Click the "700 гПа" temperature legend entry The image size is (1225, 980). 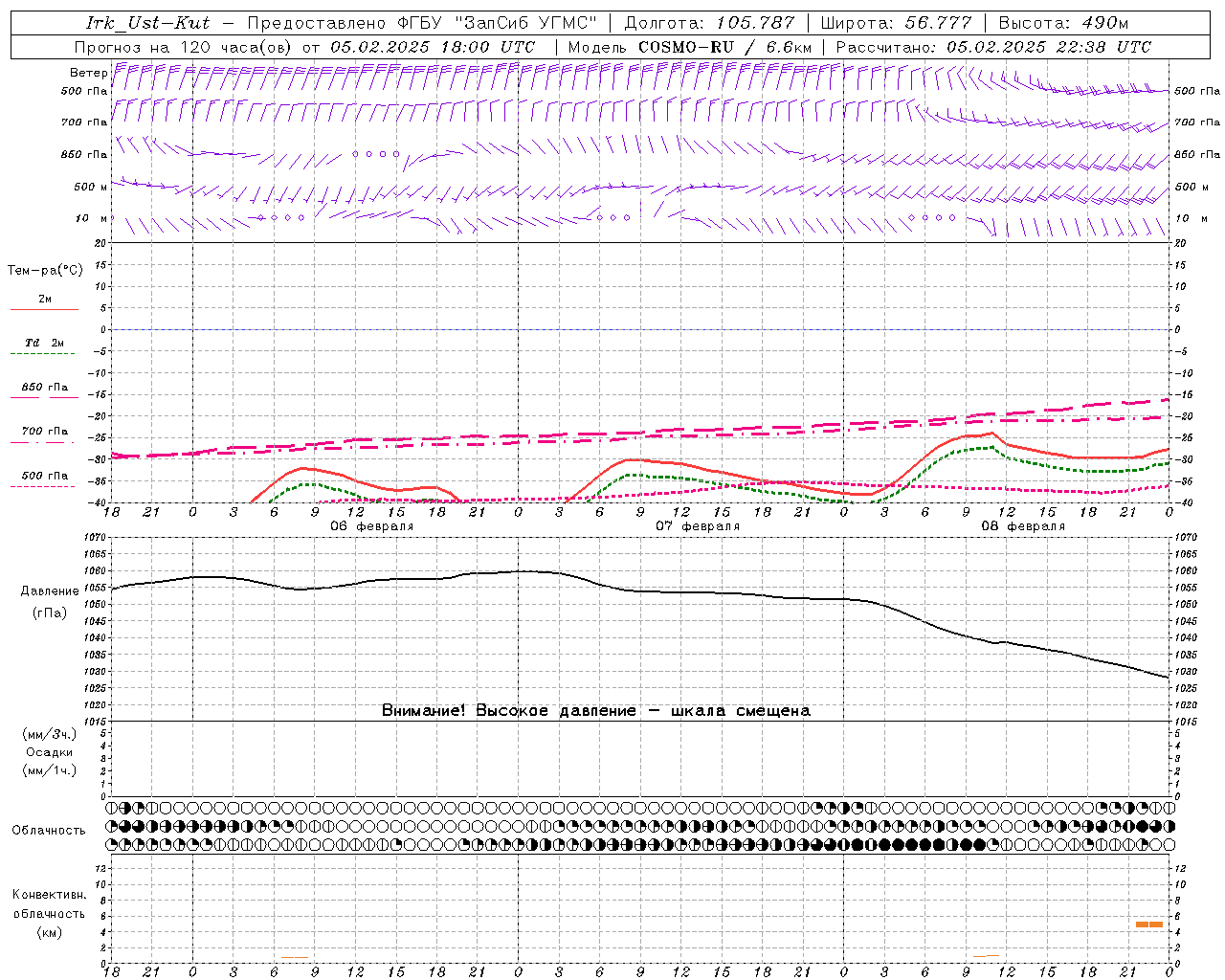(45, 432)
